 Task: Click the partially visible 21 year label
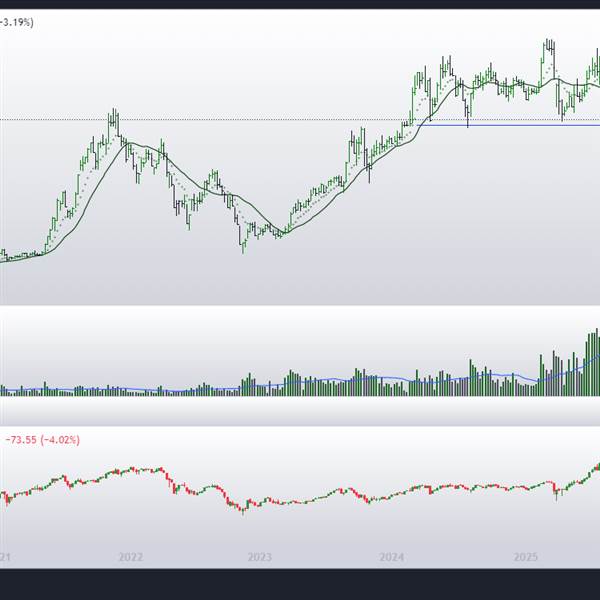(x=5, y=556)
